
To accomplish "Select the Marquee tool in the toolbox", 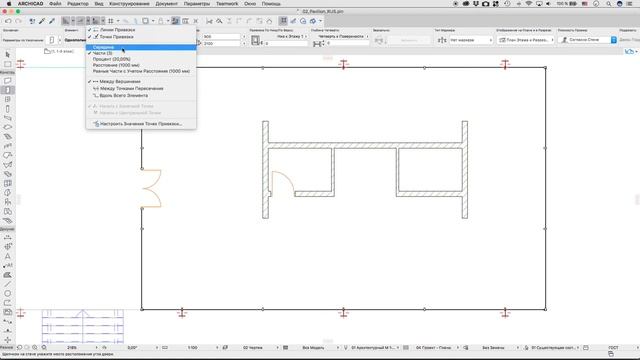I will click(x=7, y=64).
